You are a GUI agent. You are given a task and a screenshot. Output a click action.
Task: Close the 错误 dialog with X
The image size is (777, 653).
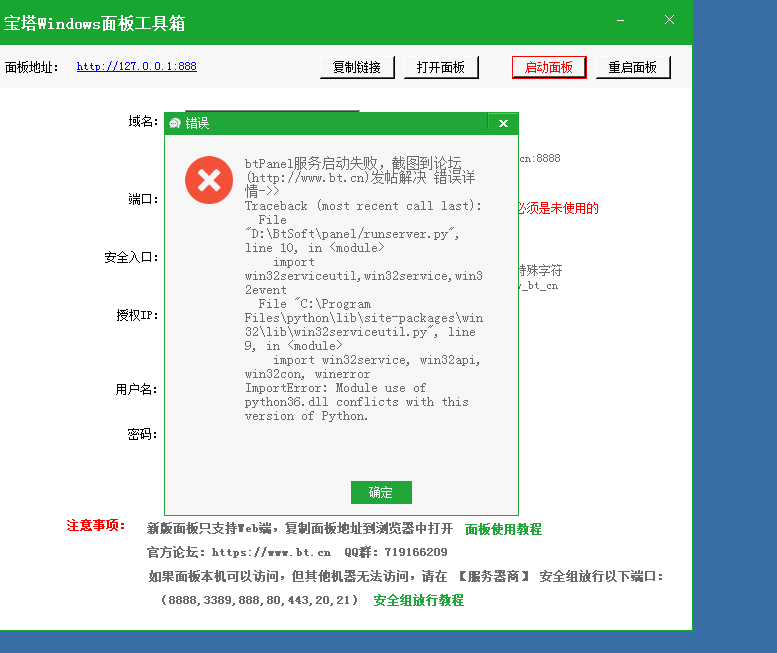(503, 123)
